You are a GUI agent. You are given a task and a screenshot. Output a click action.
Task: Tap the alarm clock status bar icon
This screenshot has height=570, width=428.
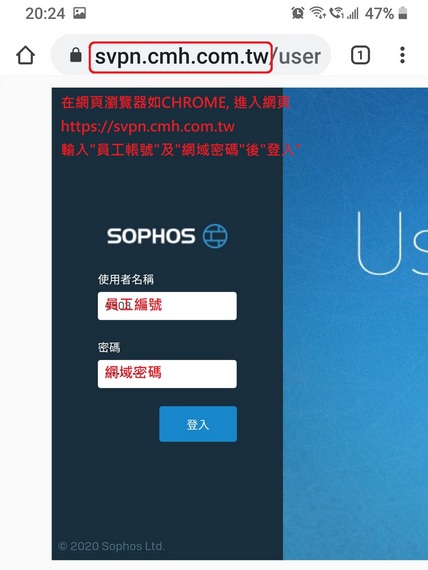pyautogui.click(x=297, y=13)
